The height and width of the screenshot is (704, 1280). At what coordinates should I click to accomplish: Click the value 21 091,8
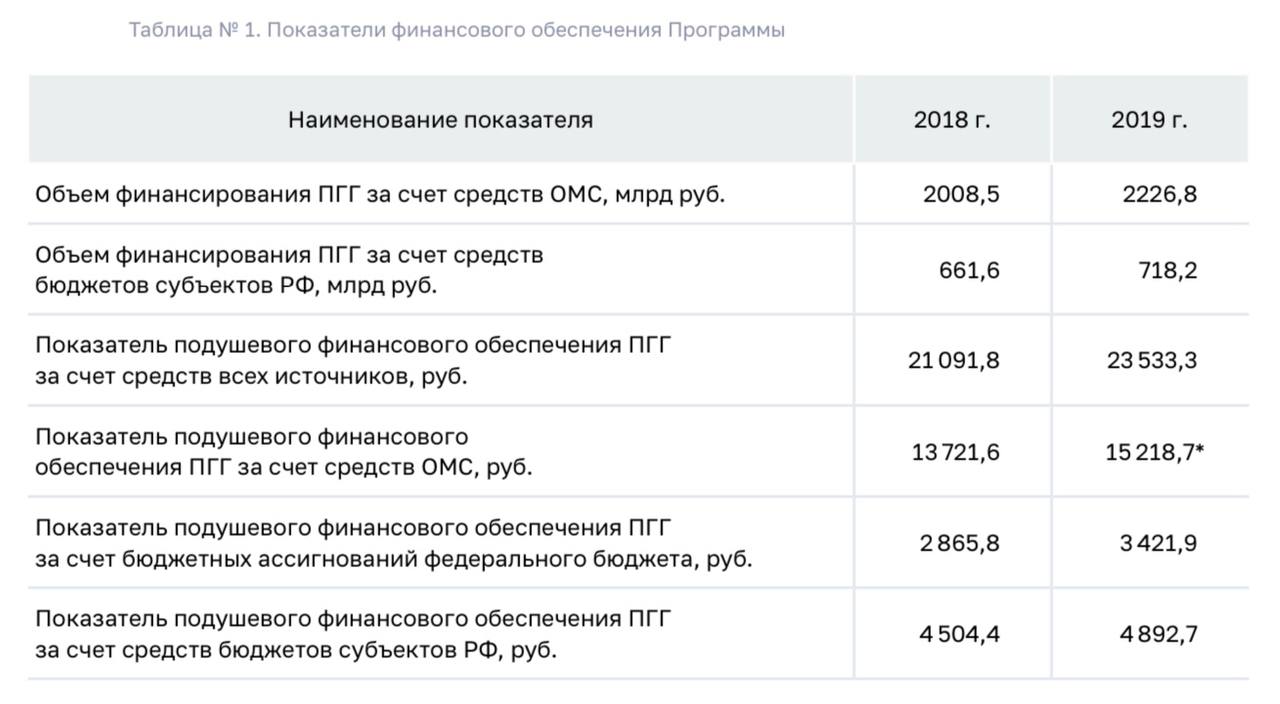click(953, 361)
